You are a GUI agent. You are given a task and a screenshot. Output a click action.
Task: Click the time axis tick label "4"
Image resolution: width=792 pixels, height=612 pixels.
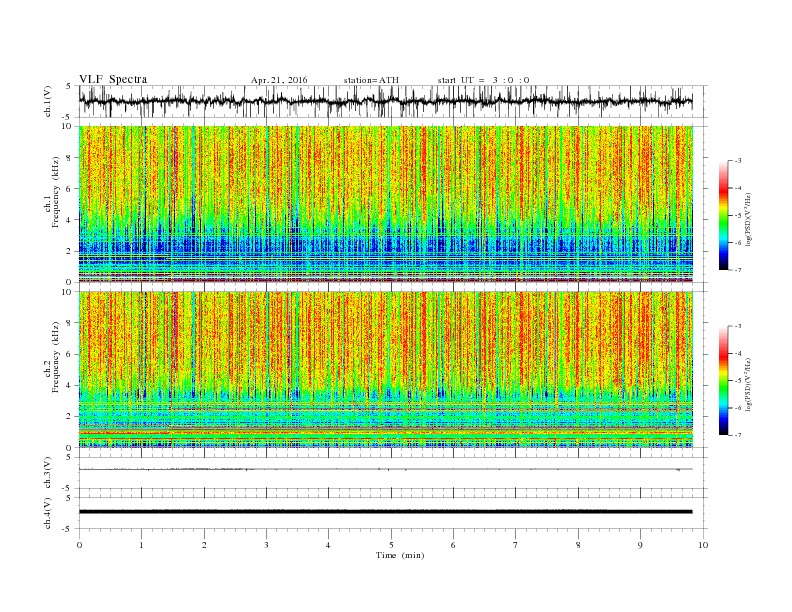tap(328, 545)
